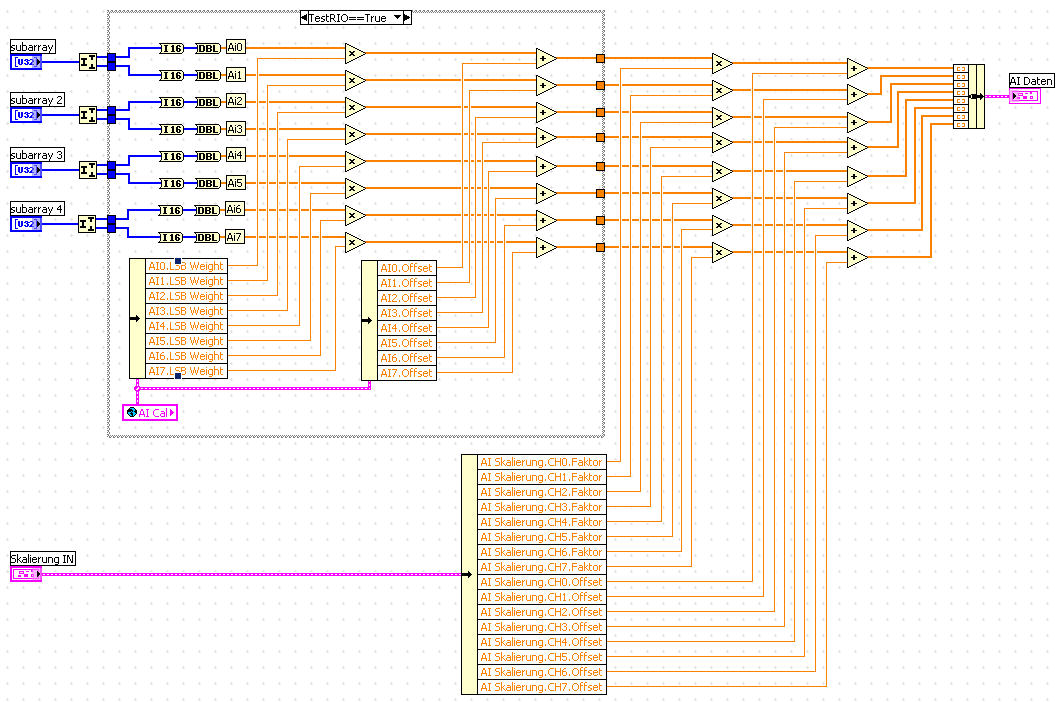The width and height of the screenshot is (1062, 702).
Task: Select the subarray U32 terminal
Action: (x=26, y=62)
